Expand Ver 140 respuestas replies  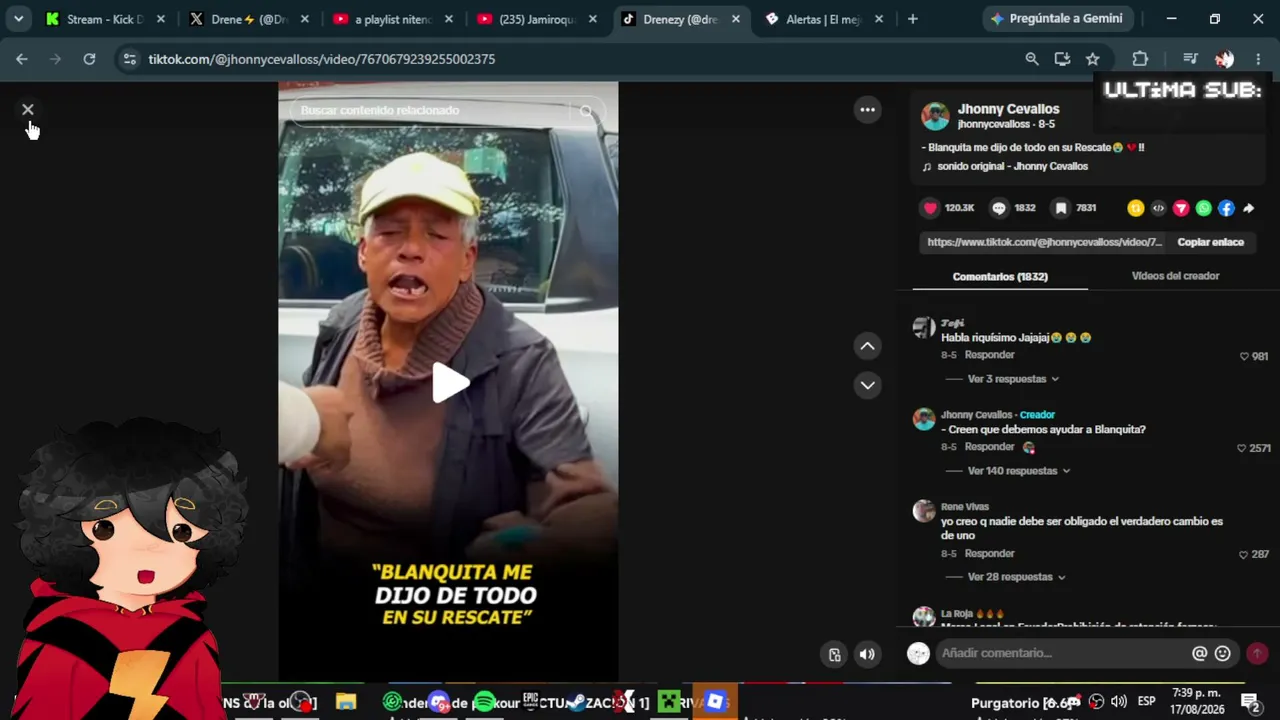1019,471
